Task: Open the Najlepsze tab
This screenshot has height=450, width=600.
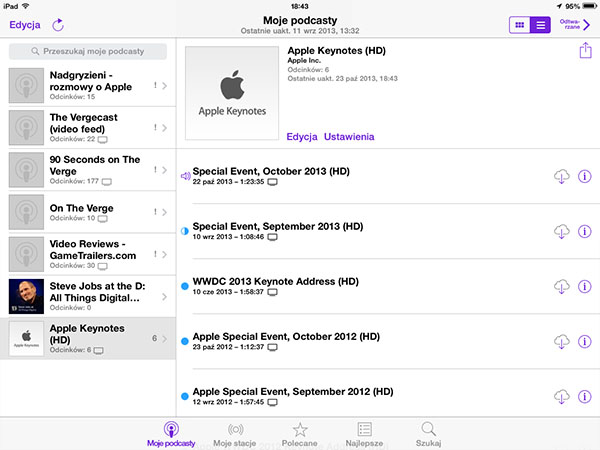Action: point(364,434)
